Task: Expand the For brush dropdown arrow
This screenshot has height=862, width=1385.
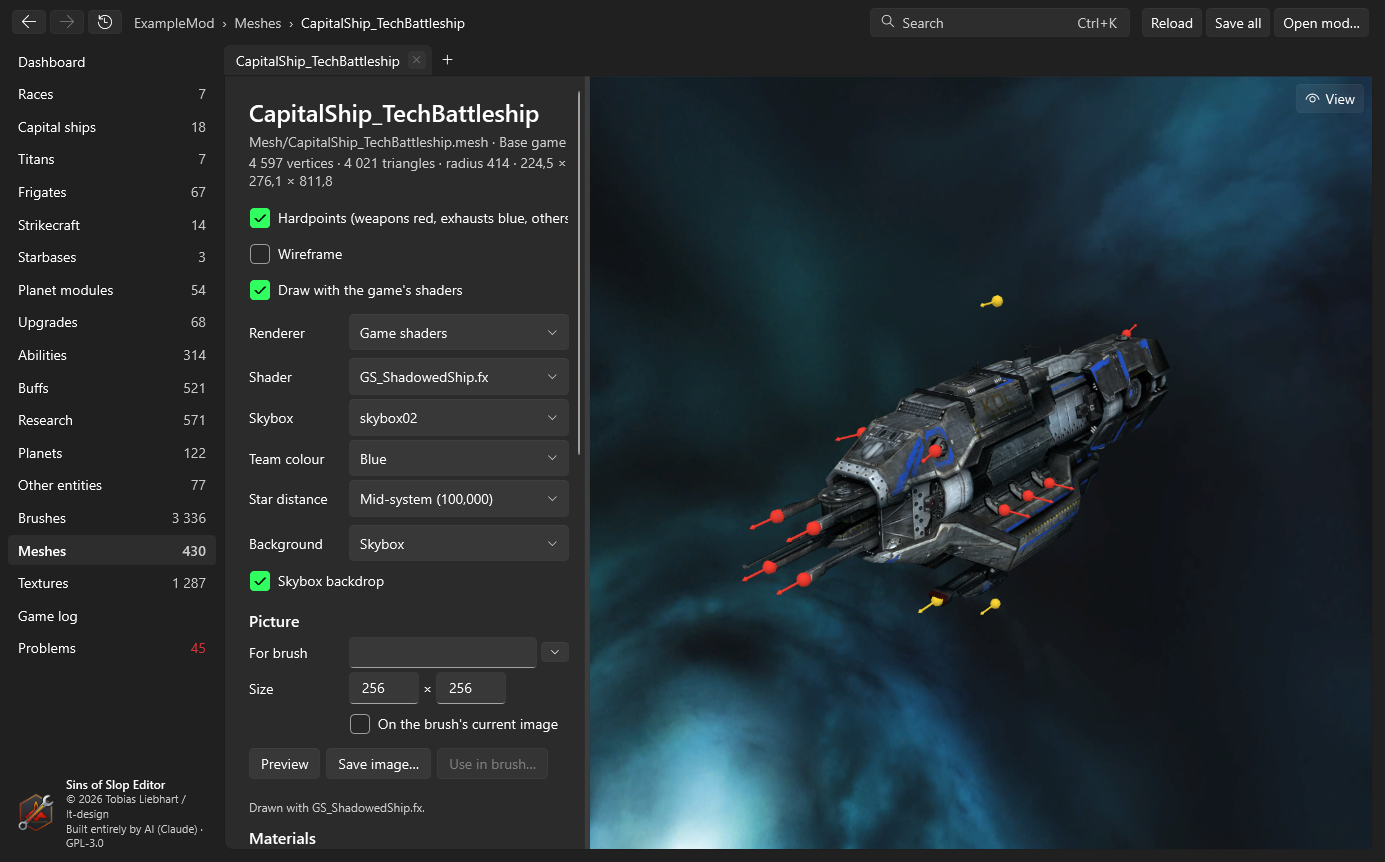Action: [555, 652]
